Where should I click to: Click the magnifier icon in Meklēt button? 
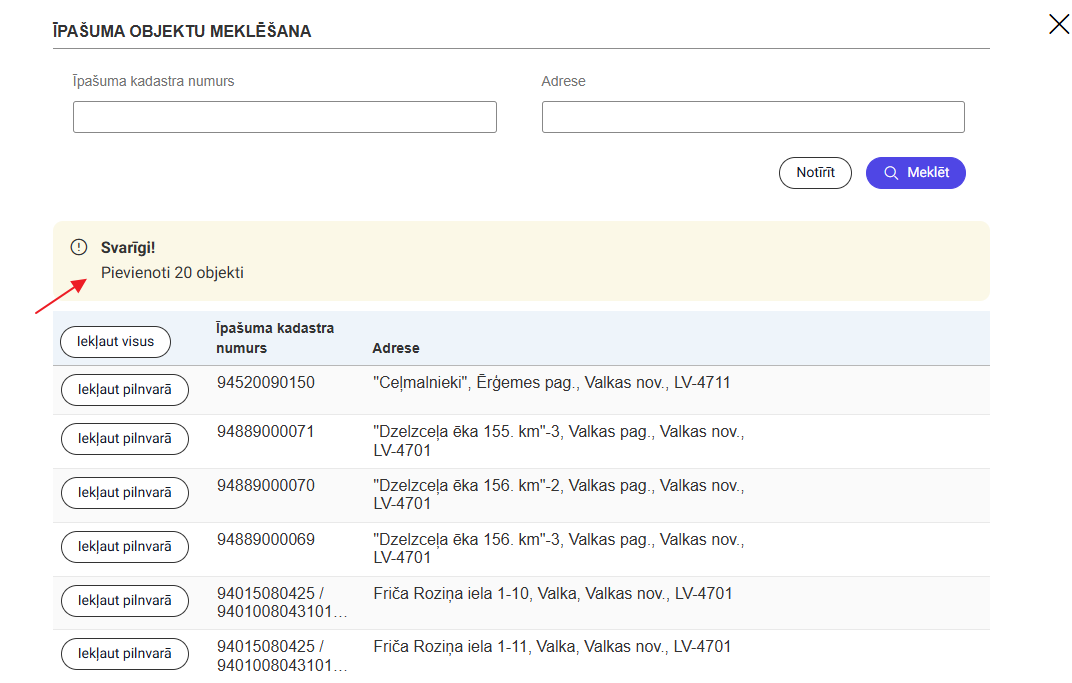tap(891, 173)
